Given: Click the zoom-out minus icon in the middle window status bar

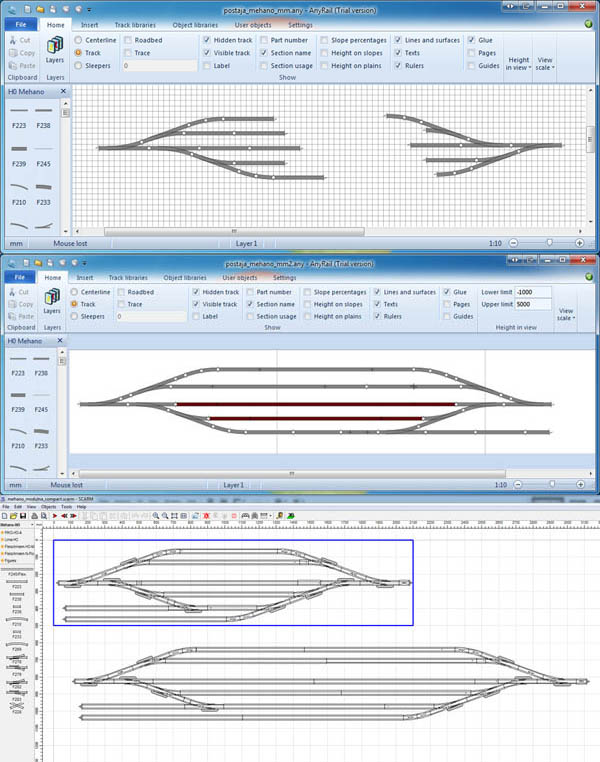Looking at the screenshot, I should pos(514,484).
